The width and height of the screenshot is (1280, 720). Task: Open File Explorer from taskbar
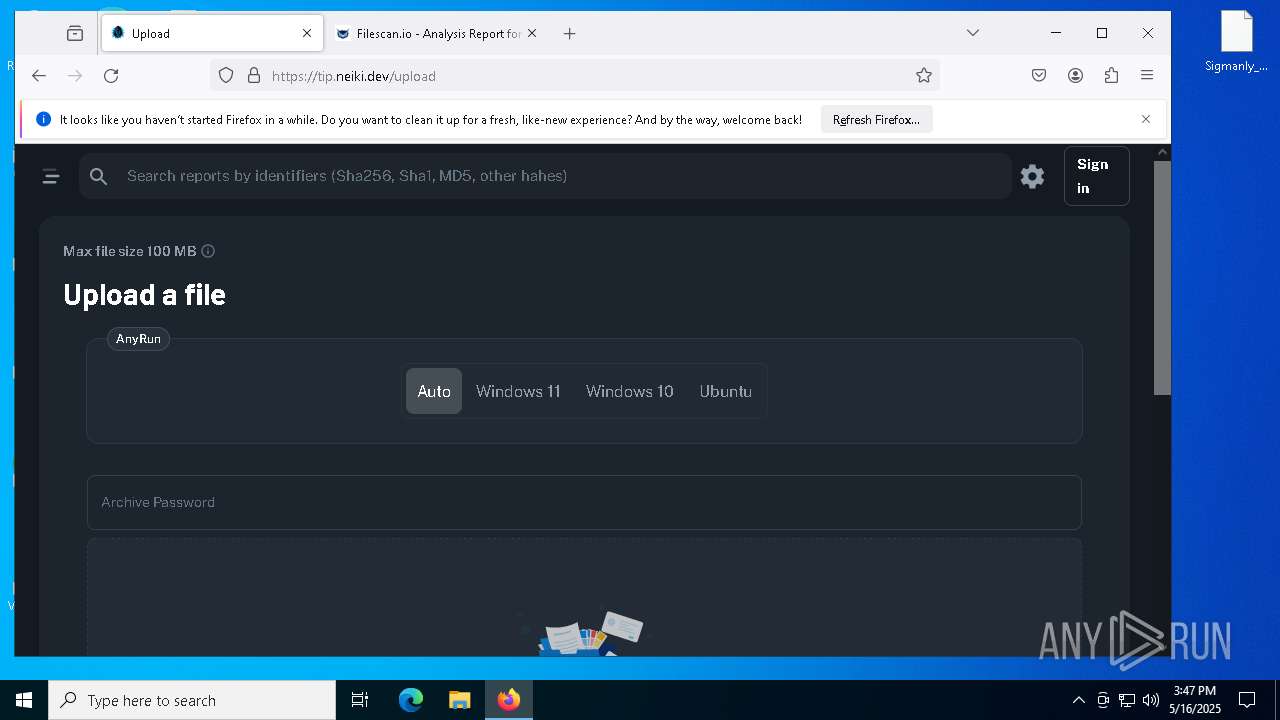coord(459,700)
